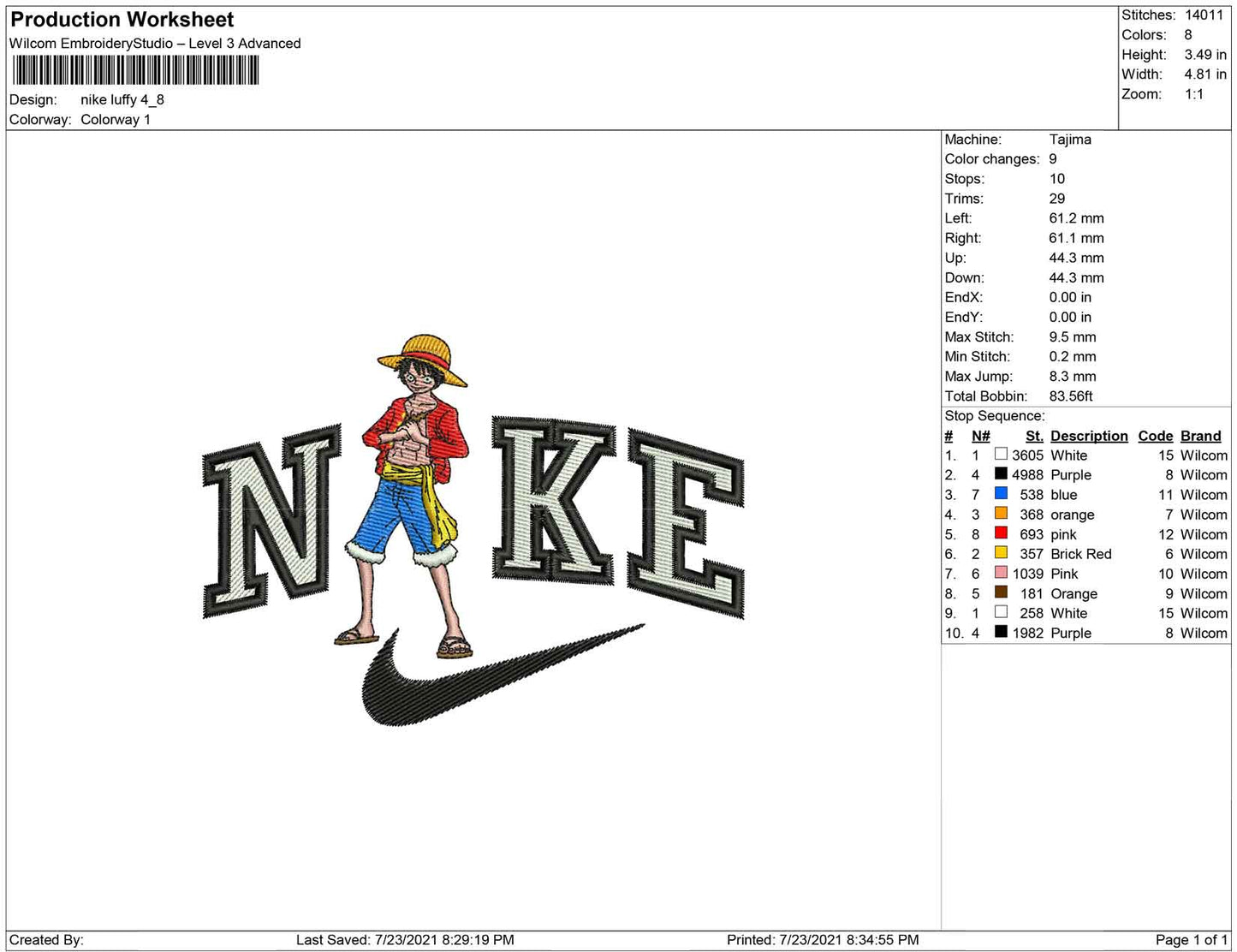Click the "EndX:" label

coord(964,297)
